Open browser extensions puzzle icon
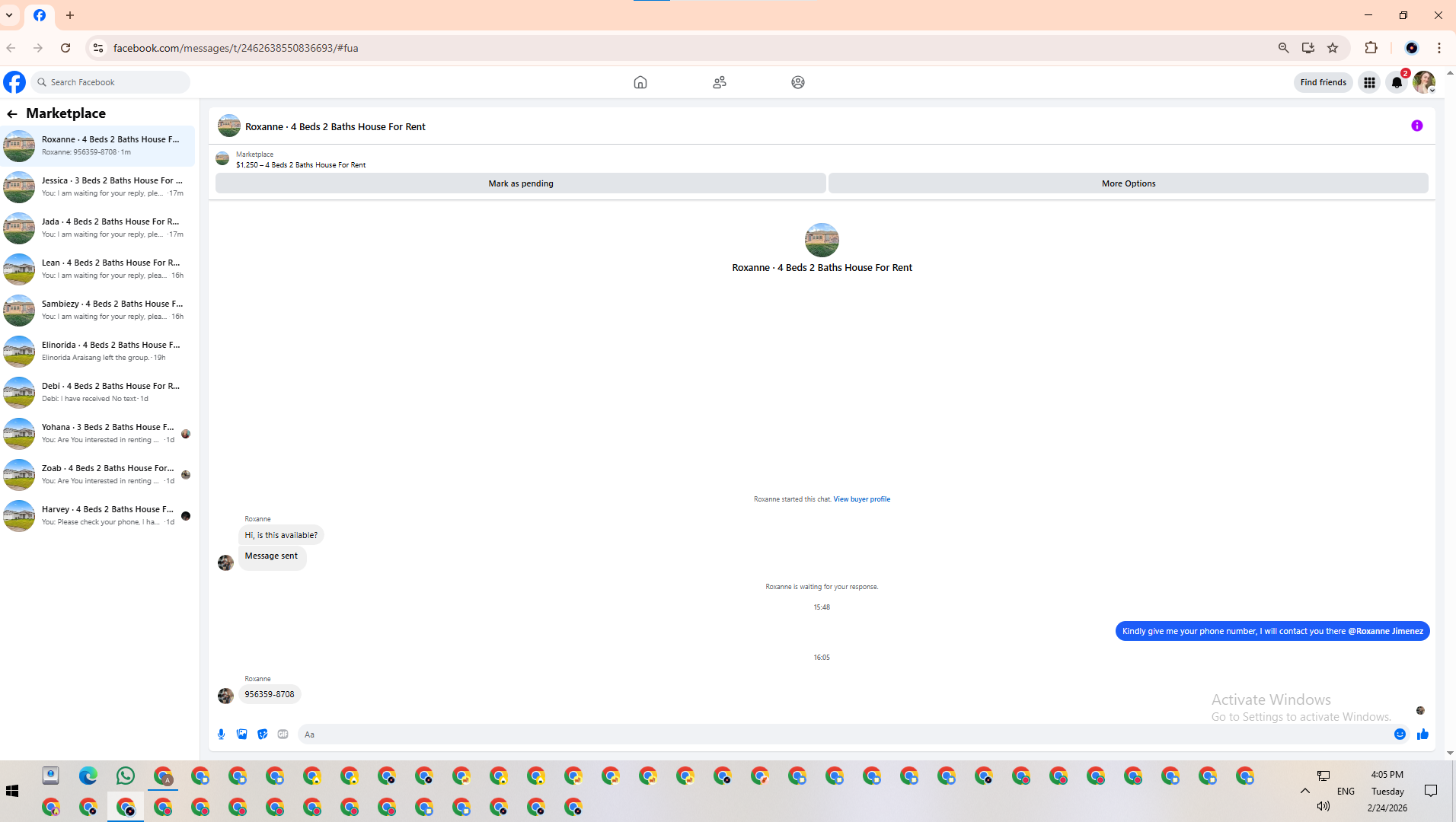Viewport: 1456px width, 822px height. point(1371,48)
